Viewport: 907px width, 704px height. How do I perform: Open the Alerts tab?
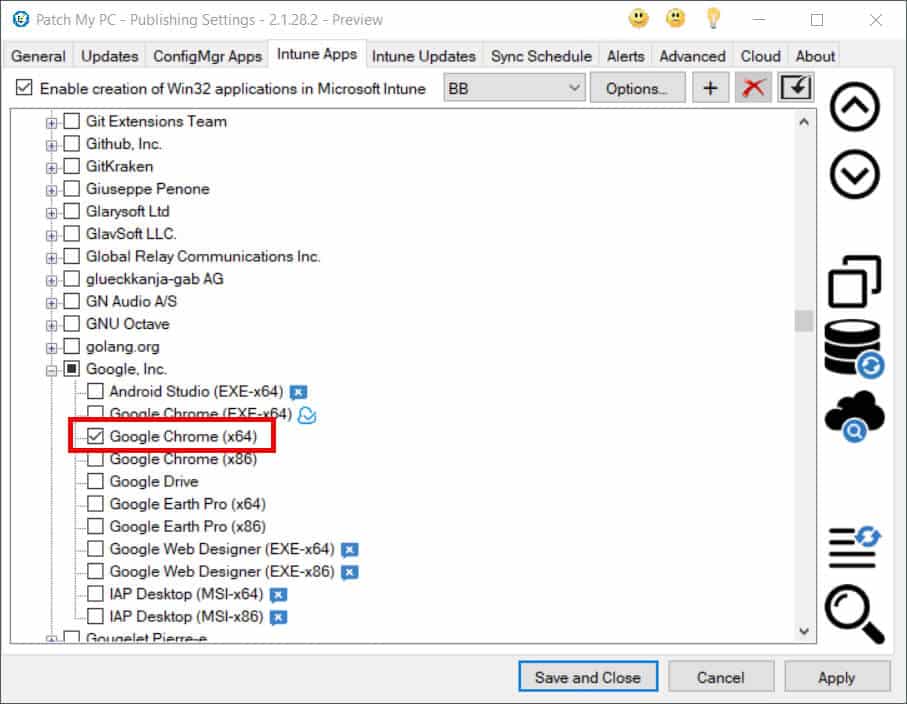(625, 56)
